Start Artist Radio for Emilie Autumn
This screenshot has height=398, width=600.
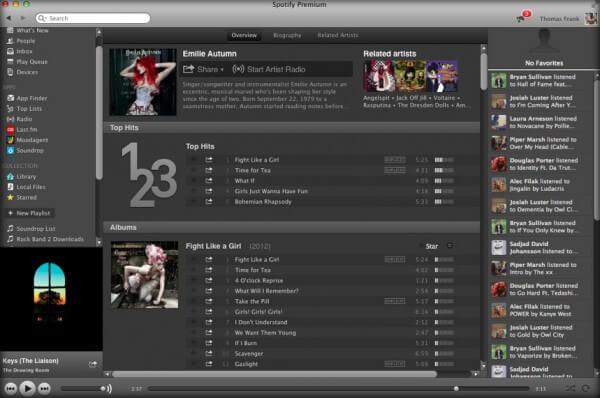(x=269, y=69)
